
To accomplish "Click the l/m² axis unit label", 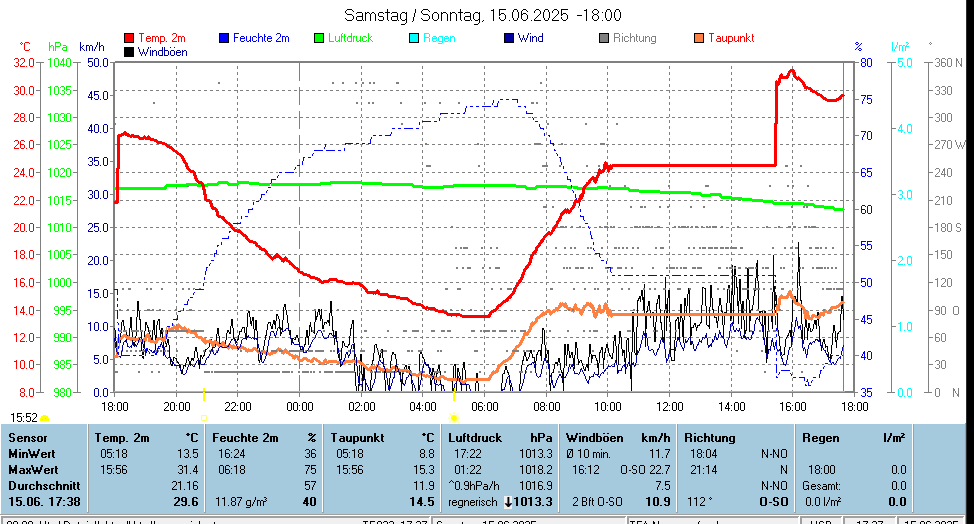I will click(x=900, y=47).
